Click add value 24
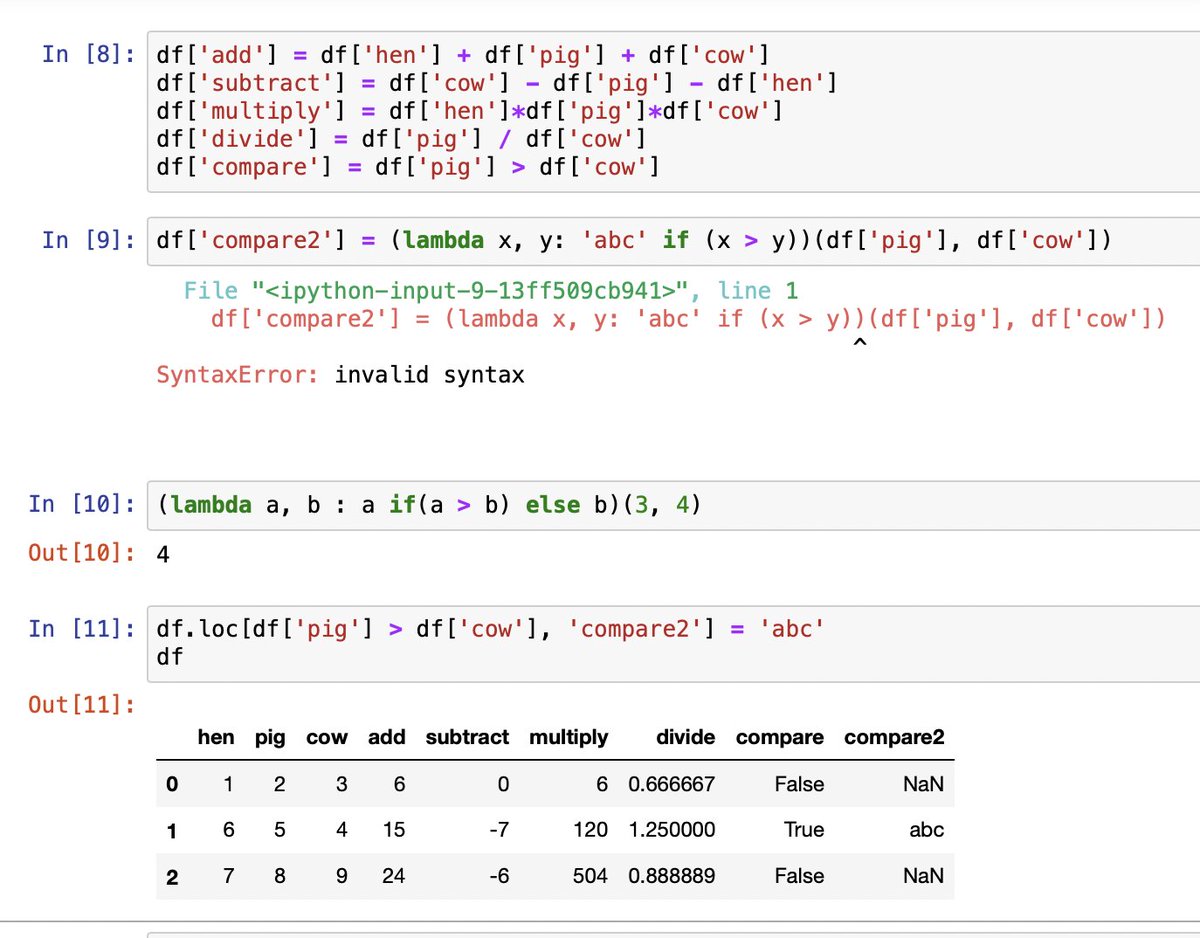The height and width of the screenshot is (938, 1200). point(393,876)
